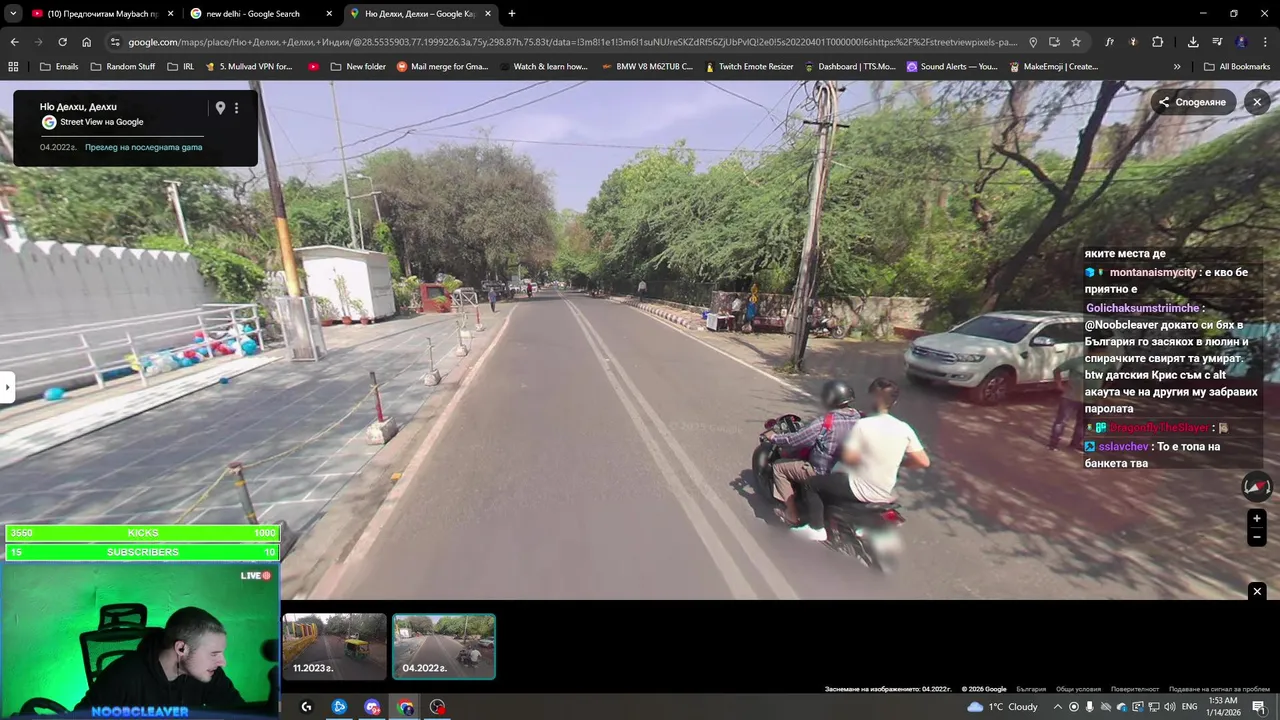This screenshot has height=720, width=1280.
Task: Select the Google Maps Ню Делхи tab
Action: pos(420,14)
